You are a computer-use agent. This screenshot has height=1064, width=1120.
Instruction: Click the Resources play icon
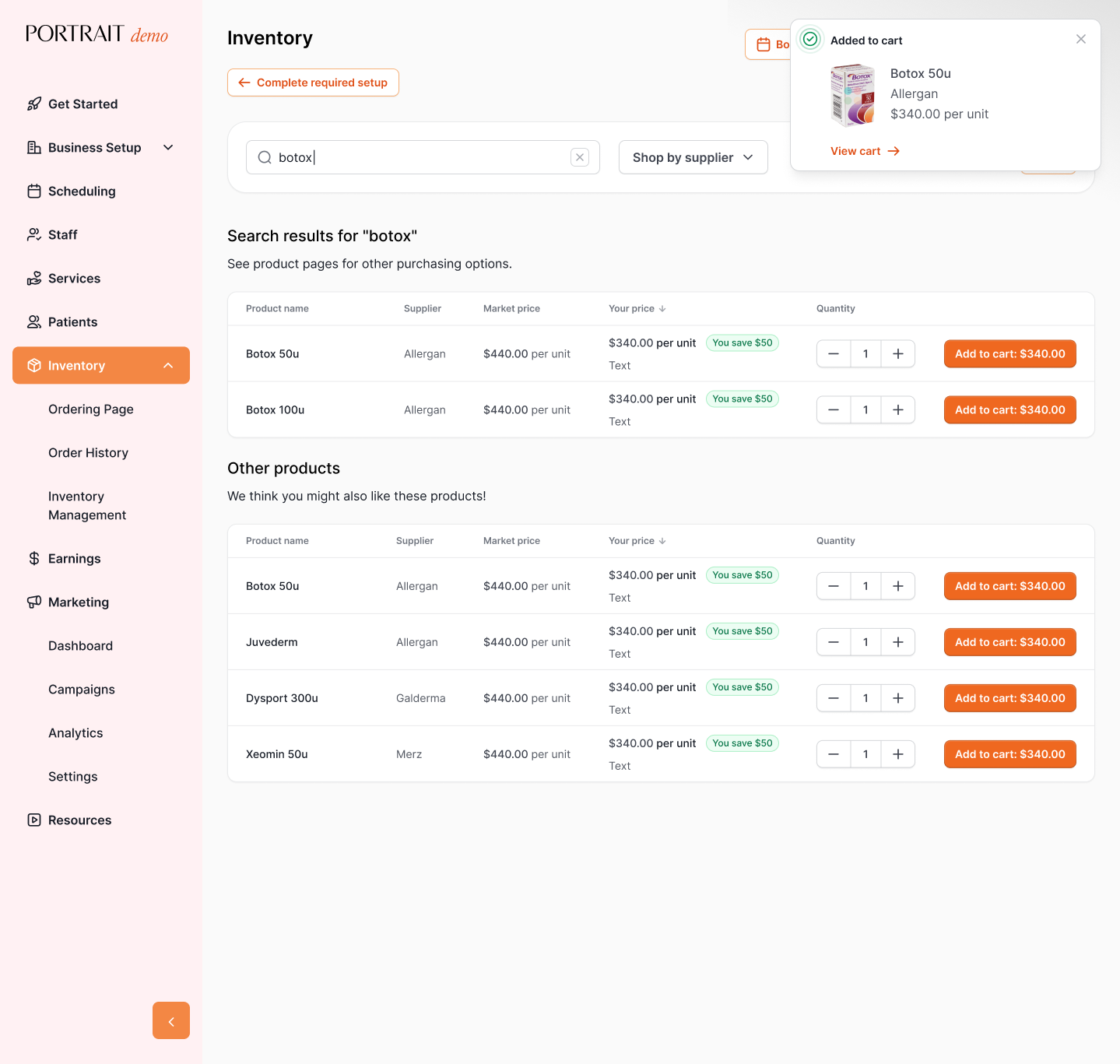pos(34,820)
